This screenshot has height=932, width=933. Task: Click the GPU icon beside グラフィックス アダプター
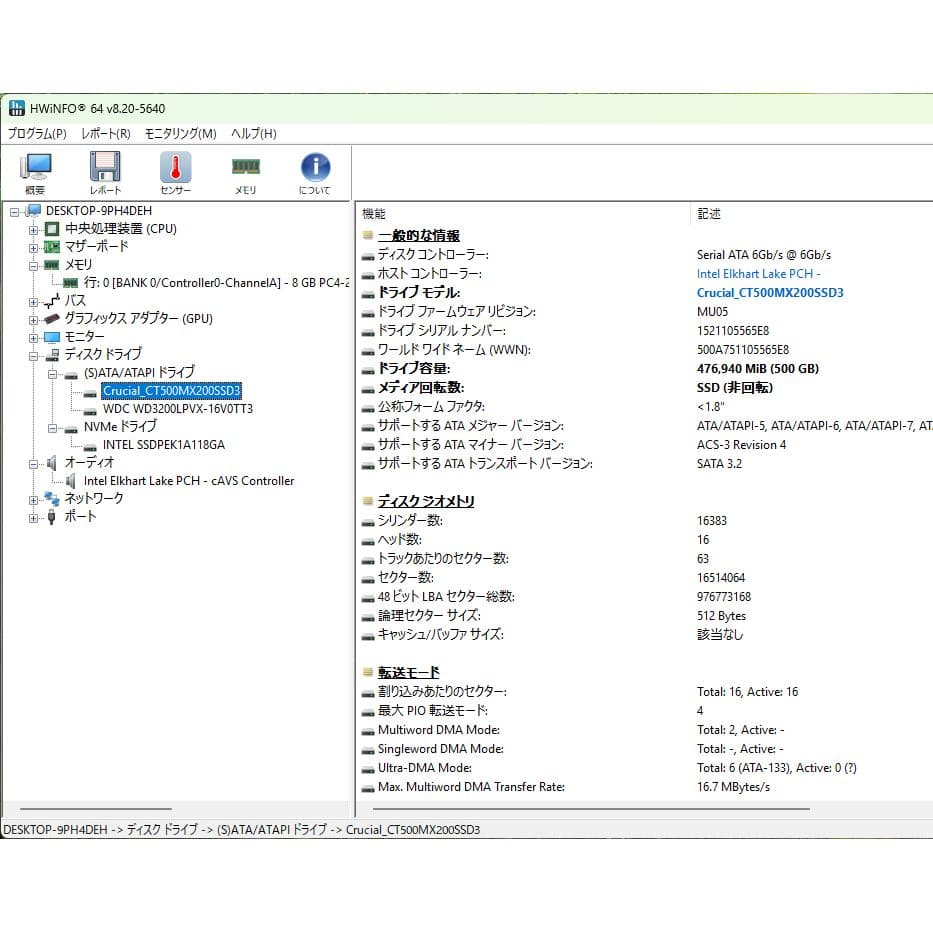[51, 318]
